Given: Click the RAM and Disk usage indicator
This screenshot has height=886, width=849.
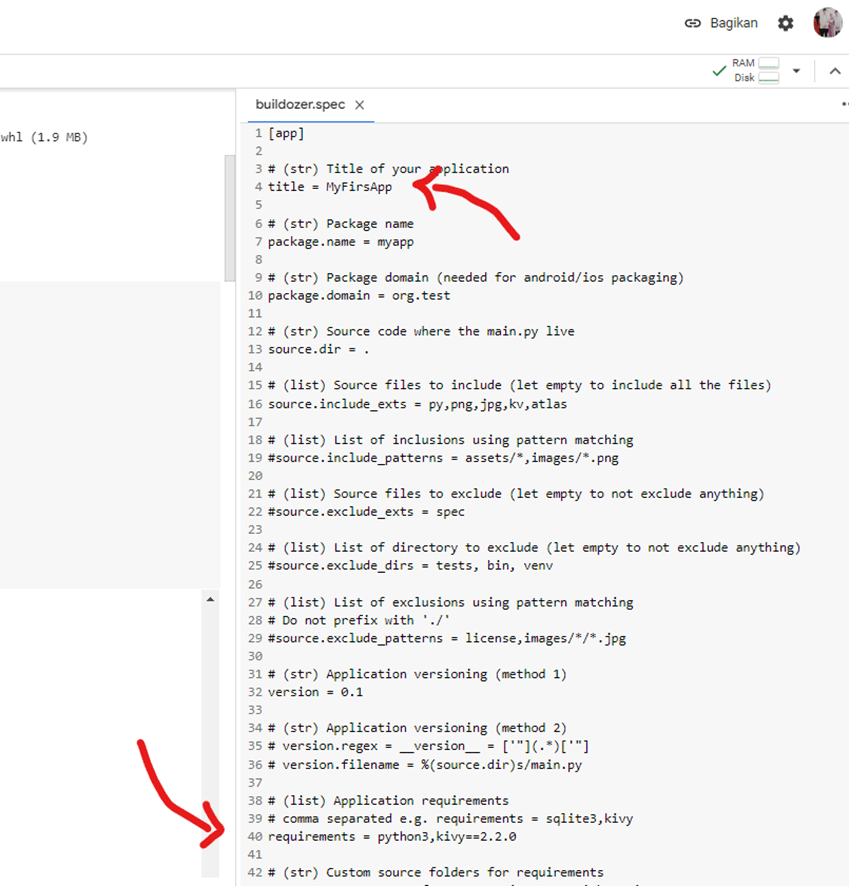Looking at the screenshot, I should click(x=756, y=71).
